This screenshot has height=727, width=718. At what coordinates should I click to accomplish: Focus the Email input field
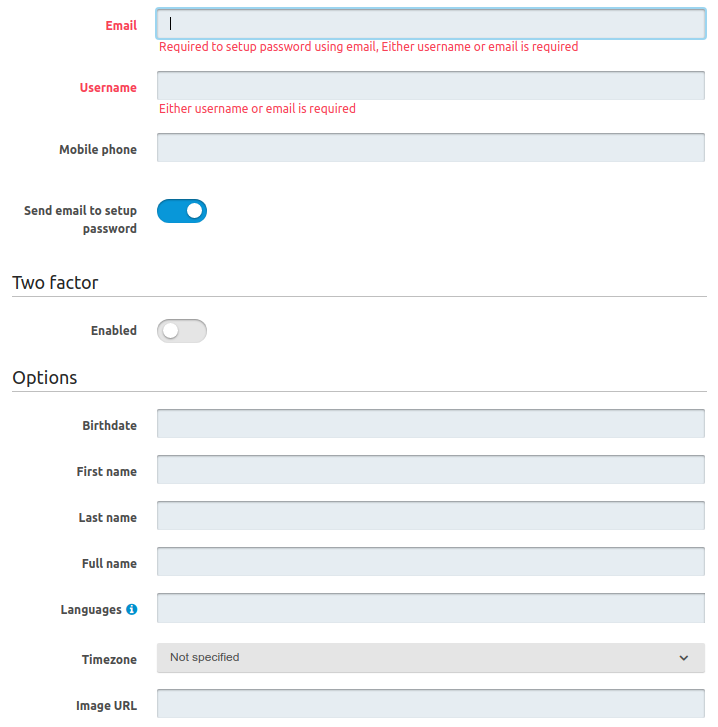tap(430, 24)
